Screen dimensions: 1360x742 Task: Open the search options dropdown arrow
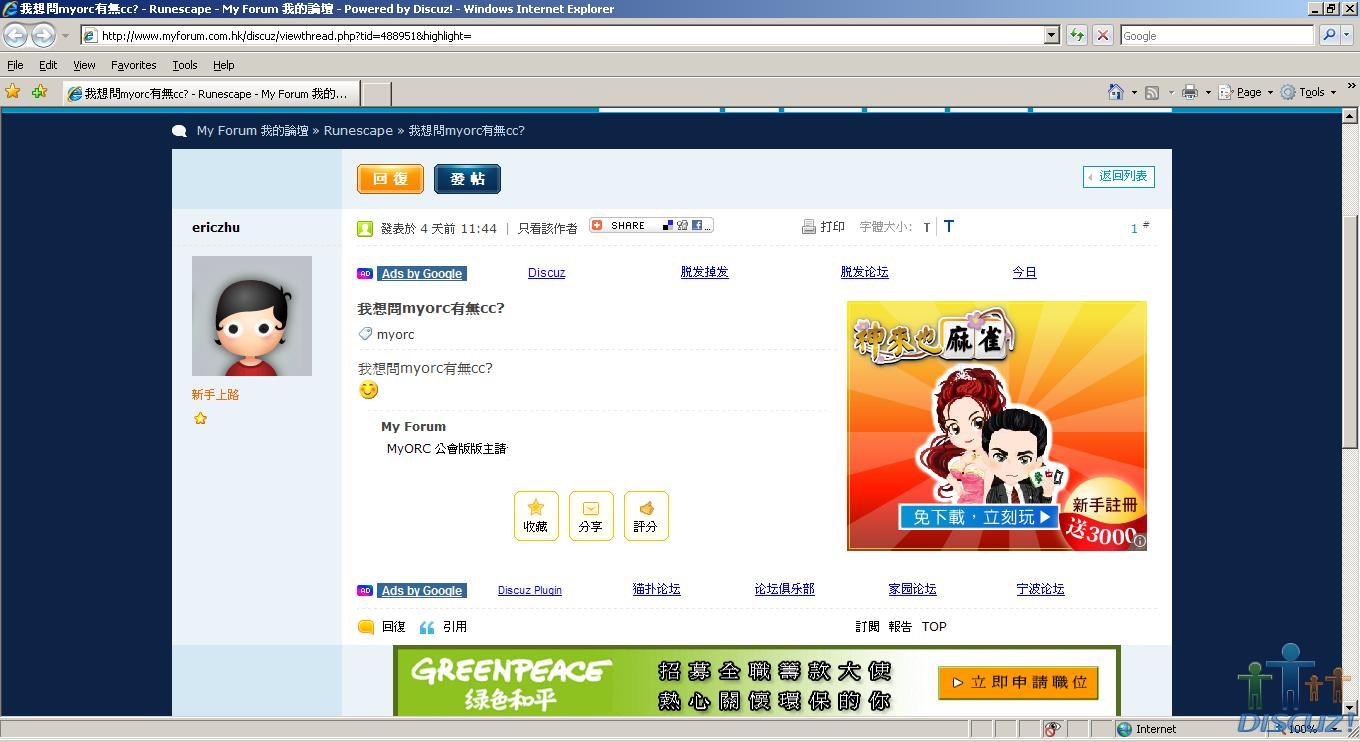[x=1348, y=35]
